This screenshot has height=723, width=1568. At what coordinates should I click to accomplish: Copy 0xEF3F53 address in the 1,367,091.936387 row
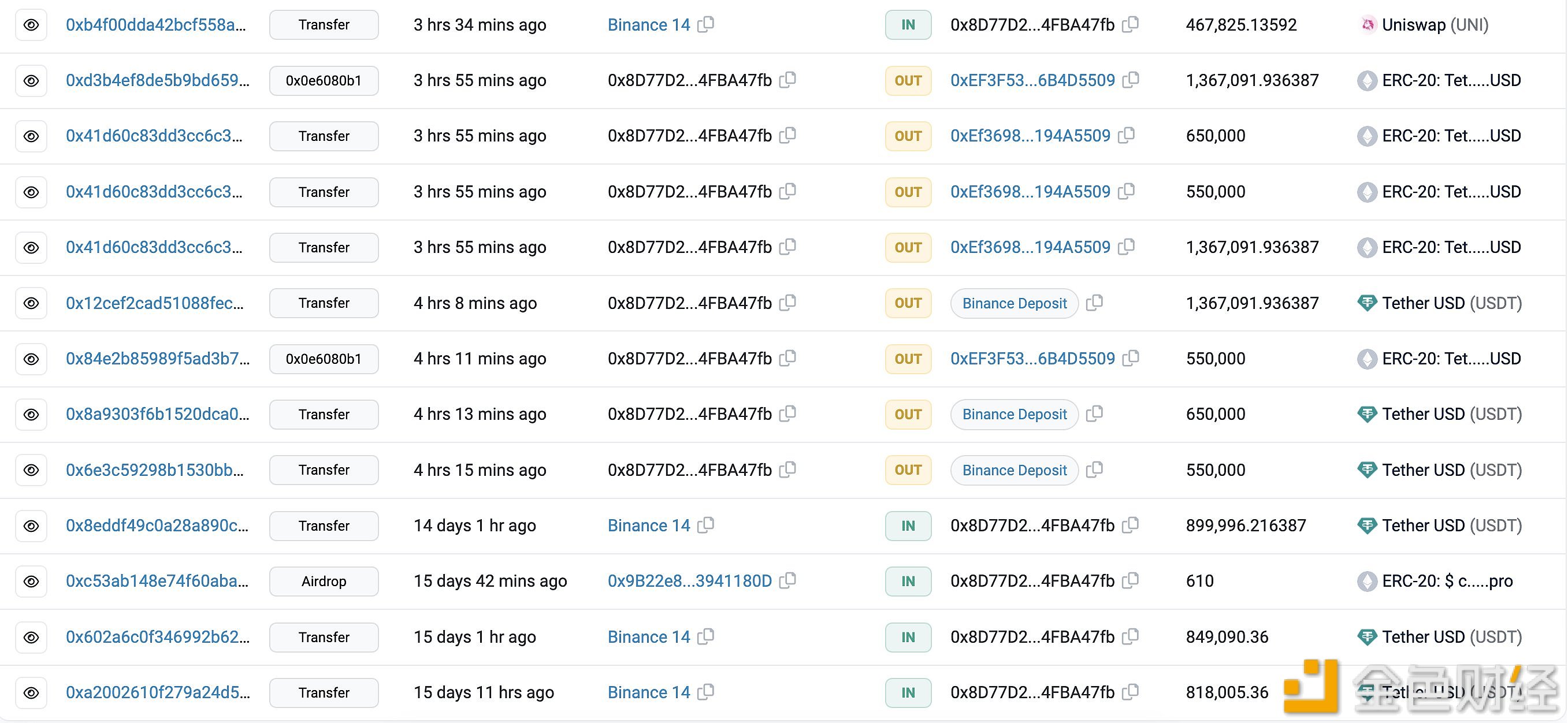click(1131, 80)
